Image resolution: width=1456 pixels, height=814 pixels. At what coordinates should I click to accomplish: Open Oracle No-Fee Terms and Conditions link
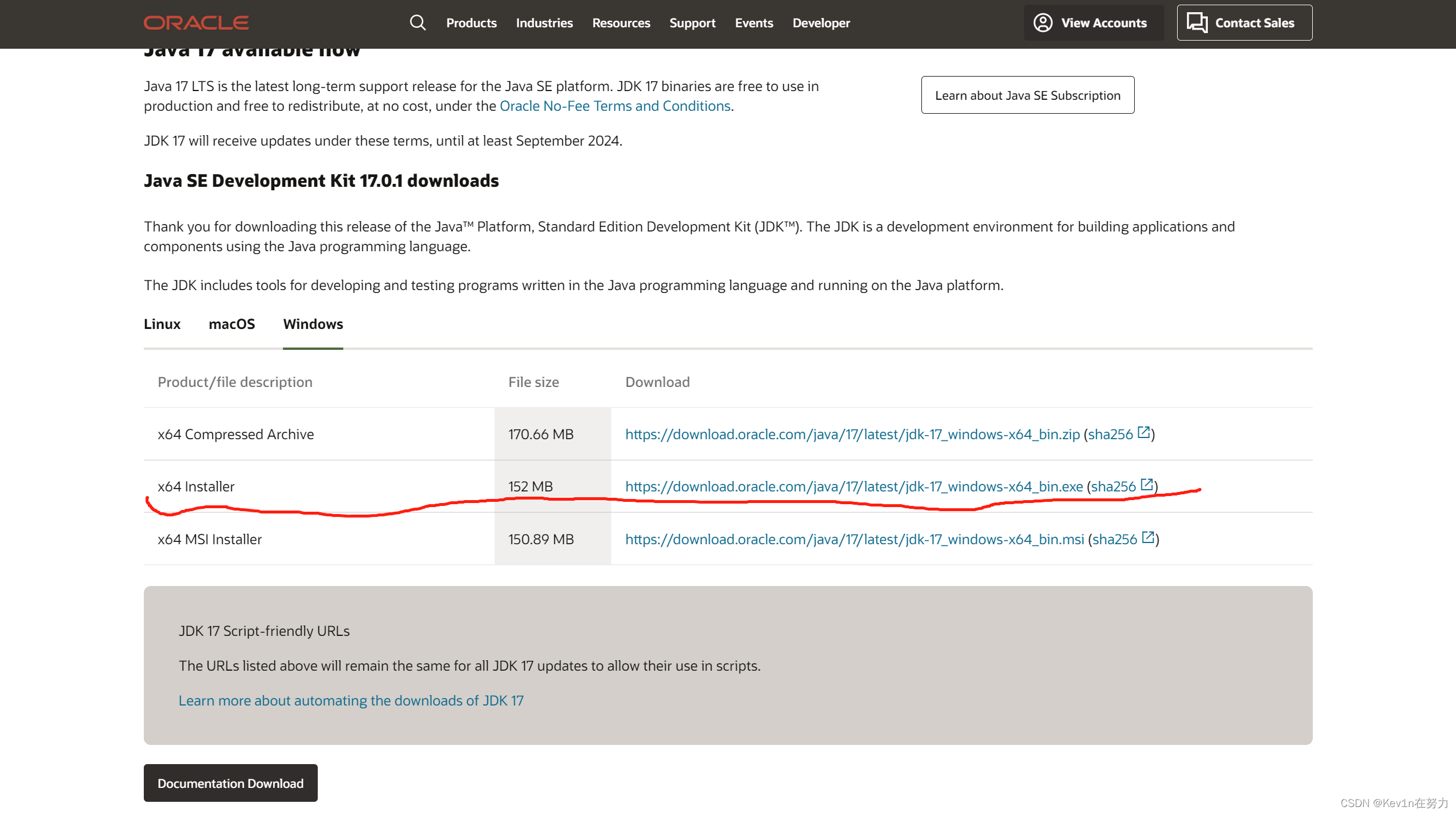(615, 106)
